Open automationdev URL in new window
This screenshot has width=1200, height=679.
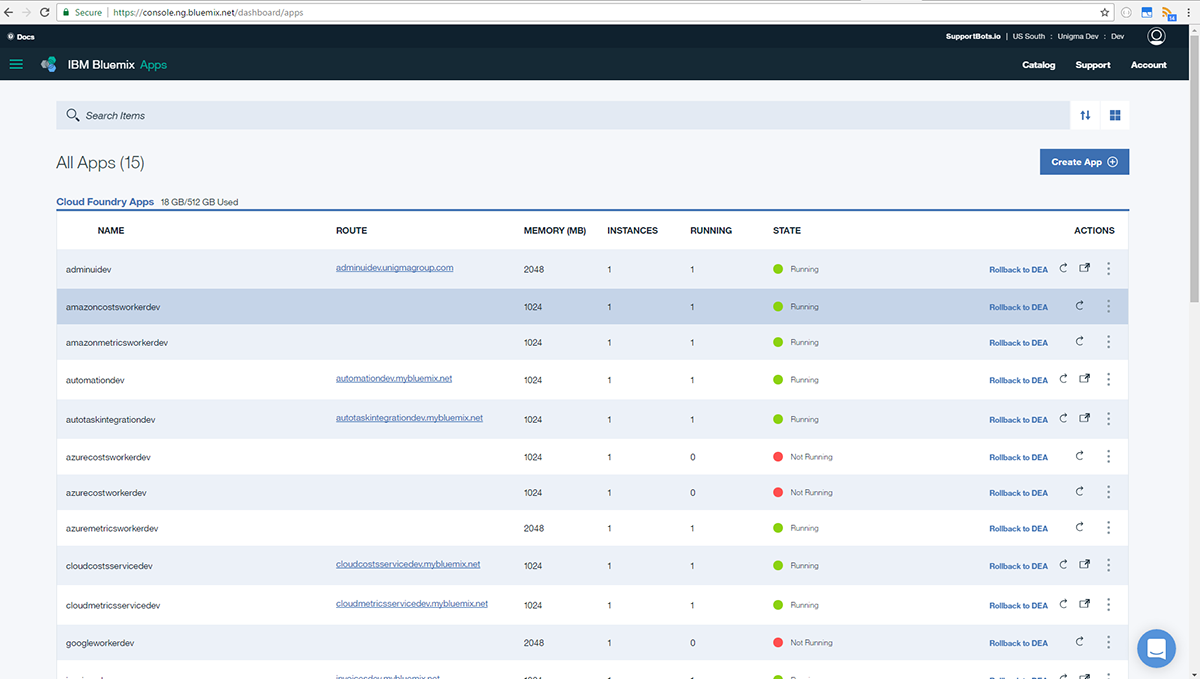1085,379
